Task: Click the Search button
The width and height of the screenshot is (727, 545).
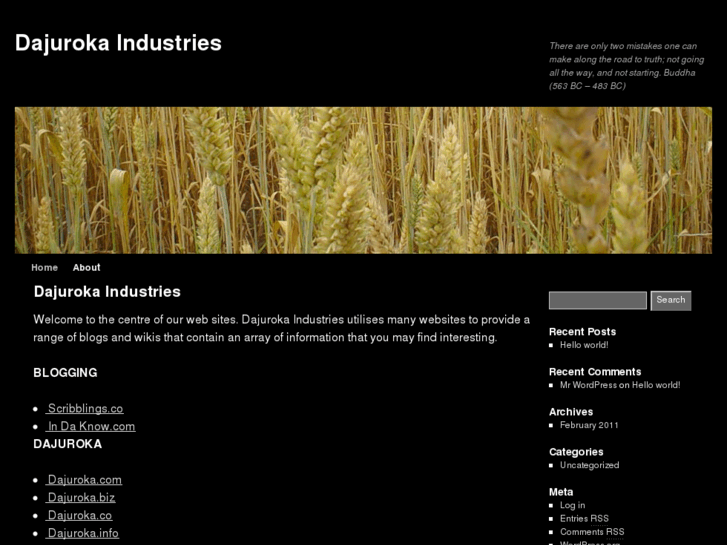Action: coord(671,300)
